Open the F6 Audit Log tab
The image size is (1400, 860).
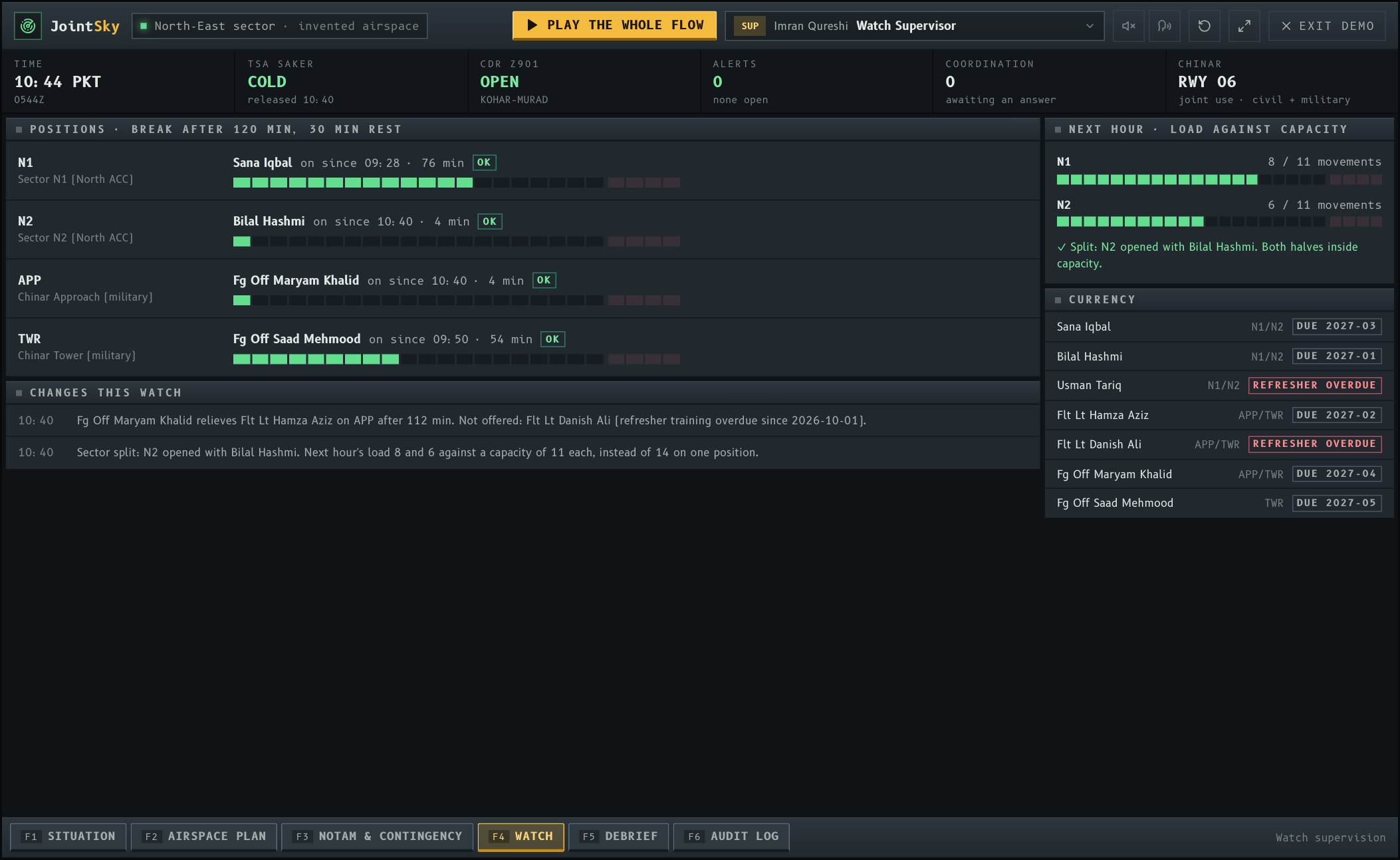point(731,837)
